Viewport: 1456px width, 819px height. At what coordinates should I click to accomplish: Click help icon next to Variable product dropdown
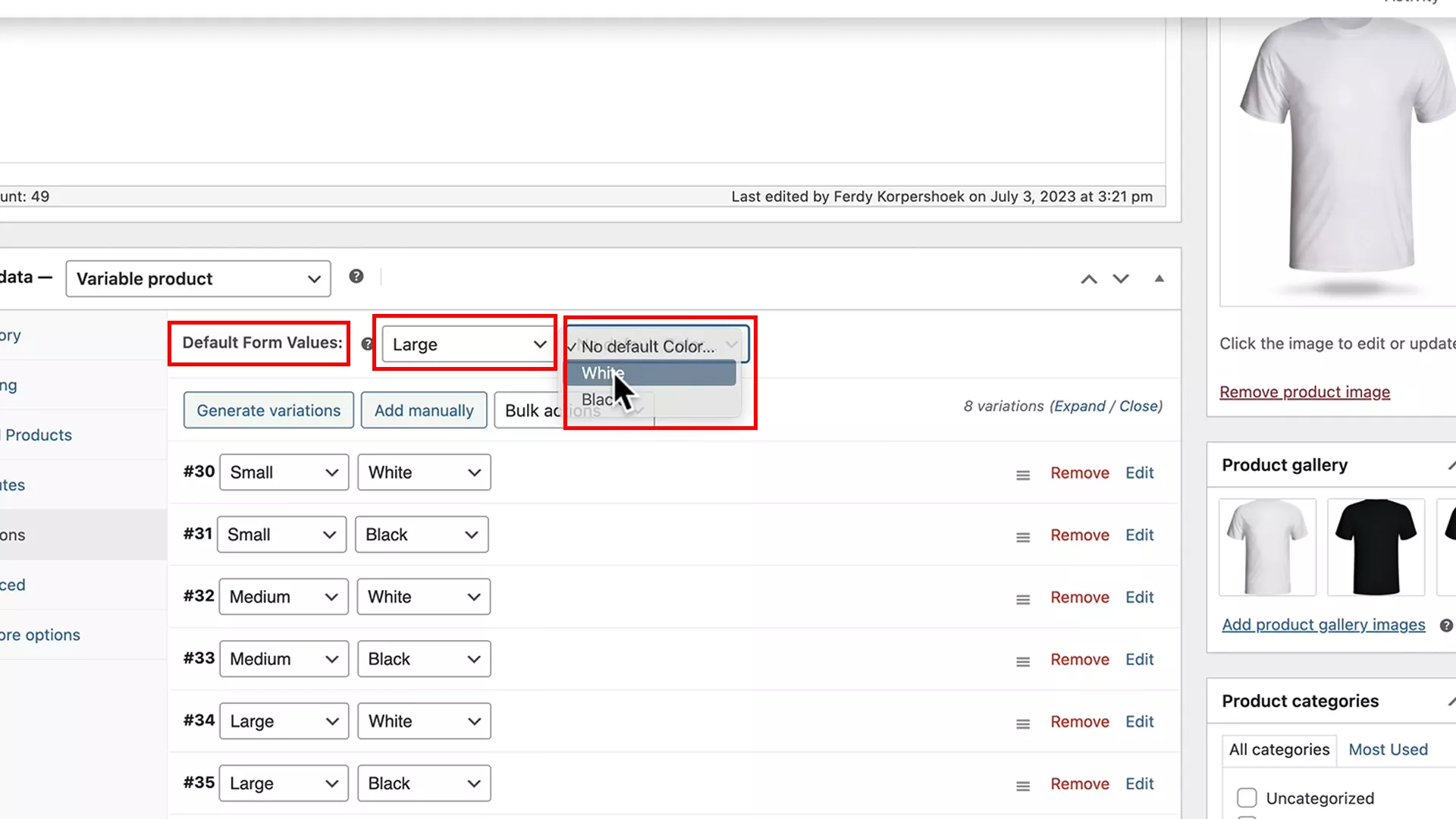click(x=356, y=276)
